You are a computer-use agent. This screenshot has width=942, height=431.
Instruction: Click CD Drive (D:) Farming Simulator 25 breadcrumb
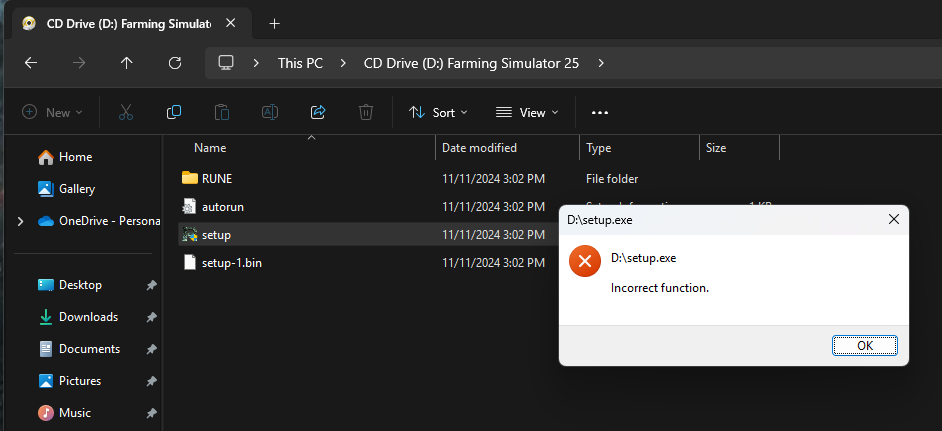click(x=471, y=63)
